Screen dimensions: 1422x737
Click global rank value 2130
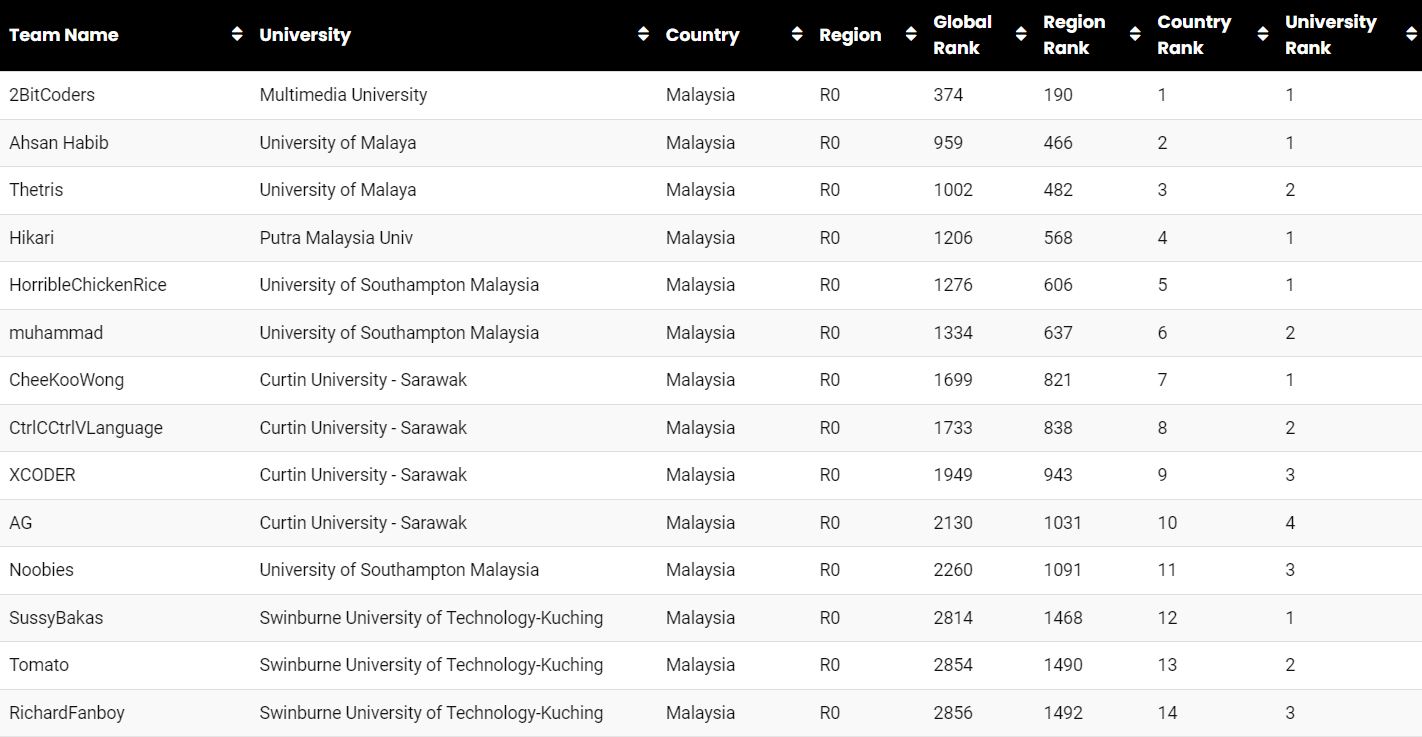tap(953, 523)
